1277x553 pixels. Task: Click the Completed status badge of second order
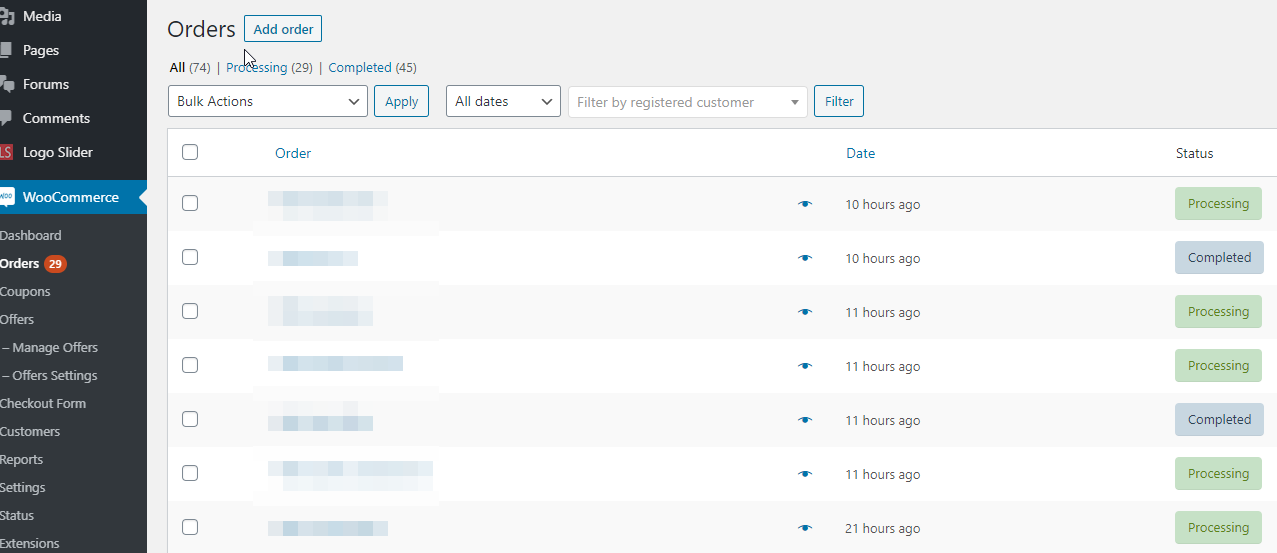click(1218, 258)
